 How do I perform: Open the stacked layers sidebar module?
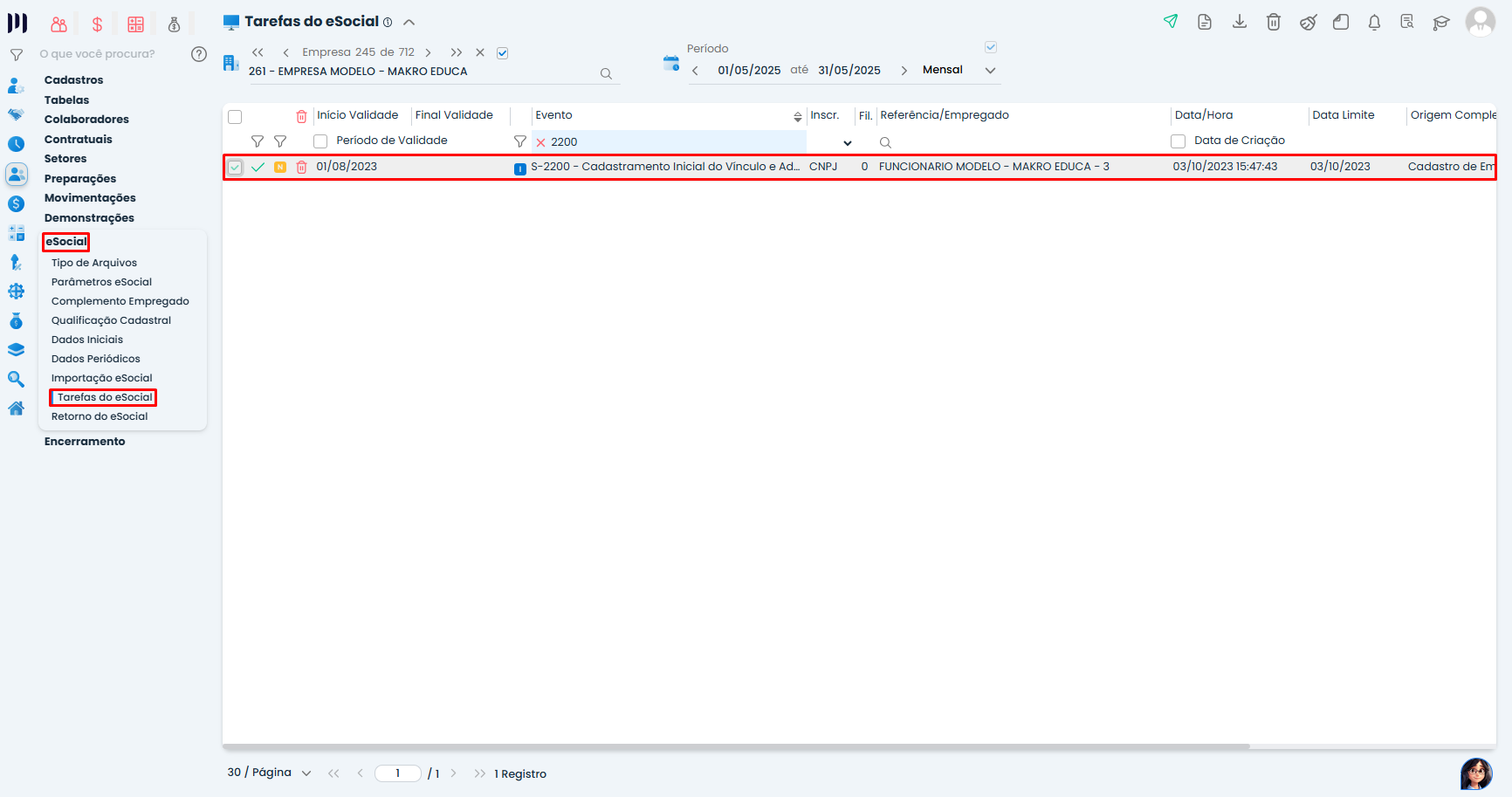(16, 350)
